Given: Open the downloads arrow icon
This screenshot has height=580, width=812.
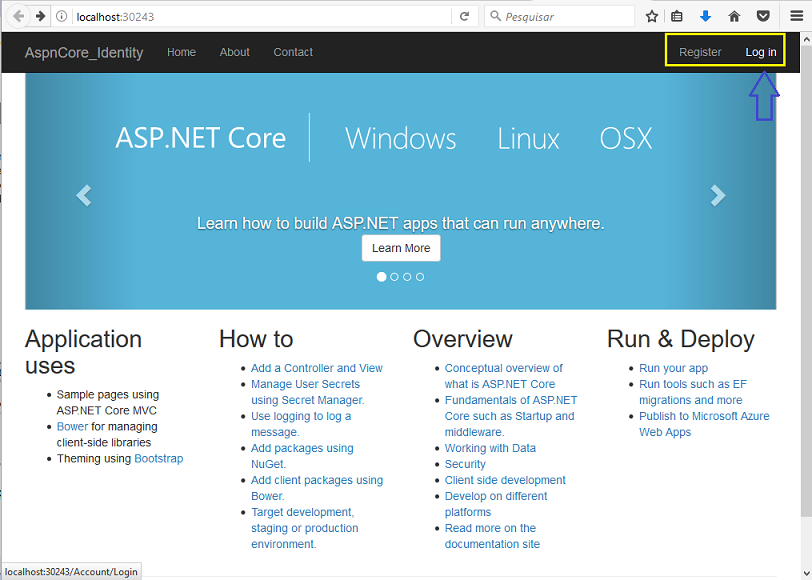Looking at the screenshot, I should (x=705, y=17).
